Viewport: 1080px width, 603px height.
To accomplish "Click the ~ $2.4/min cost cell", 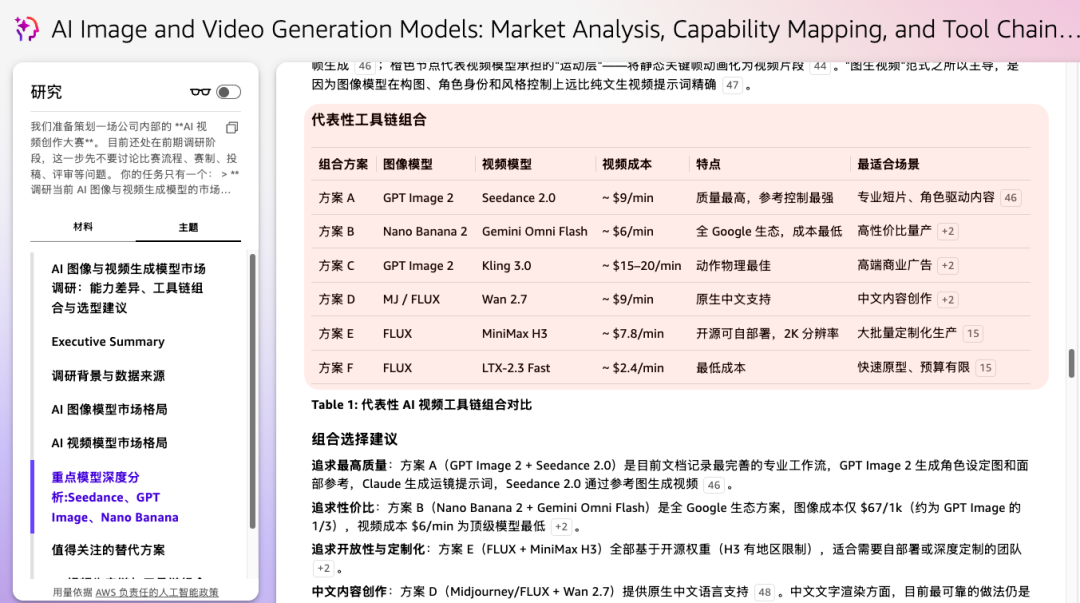I will click(633, 368).
